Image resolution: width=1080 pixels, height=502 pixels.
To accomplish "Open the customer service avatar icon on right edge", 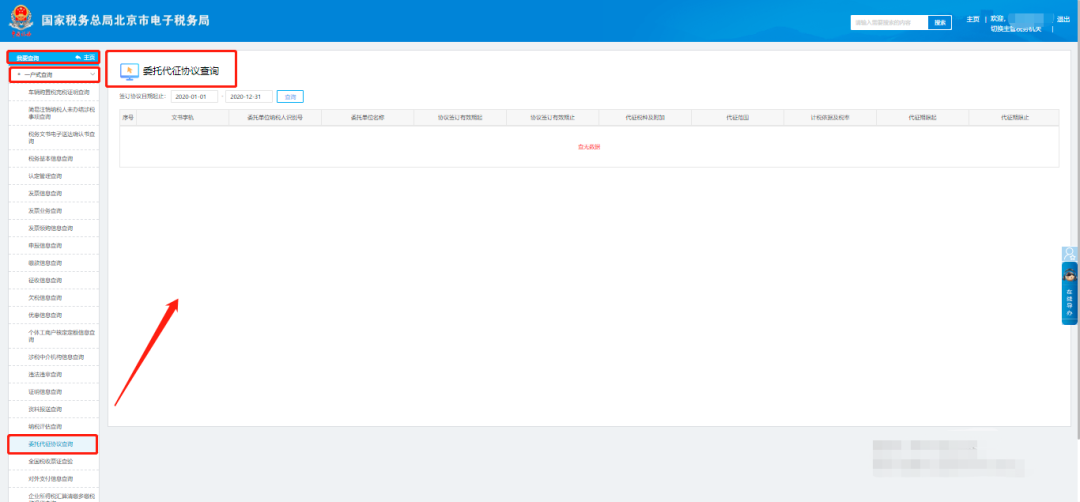I will coord(1069,253).
